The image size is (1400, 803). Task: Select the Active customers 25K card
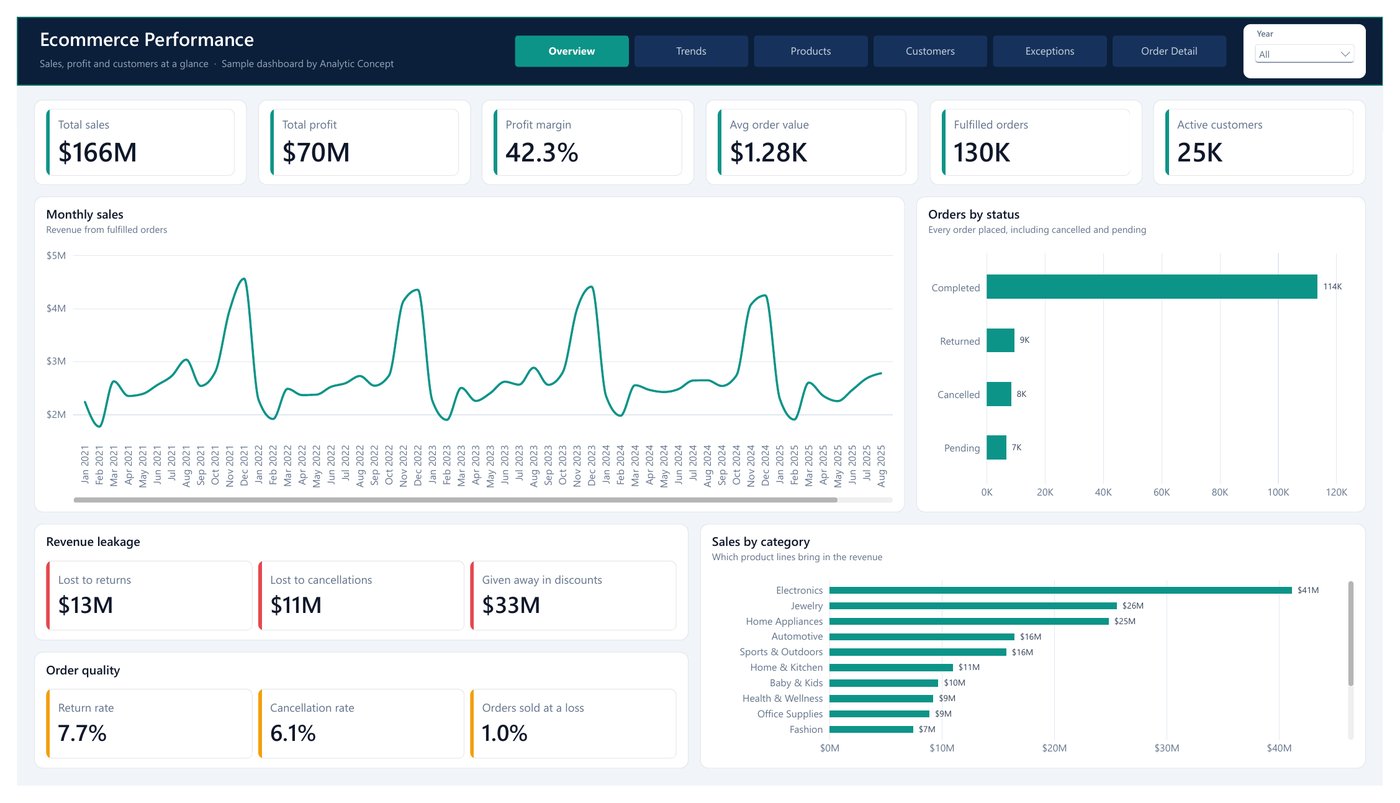tap(1259, 142)
